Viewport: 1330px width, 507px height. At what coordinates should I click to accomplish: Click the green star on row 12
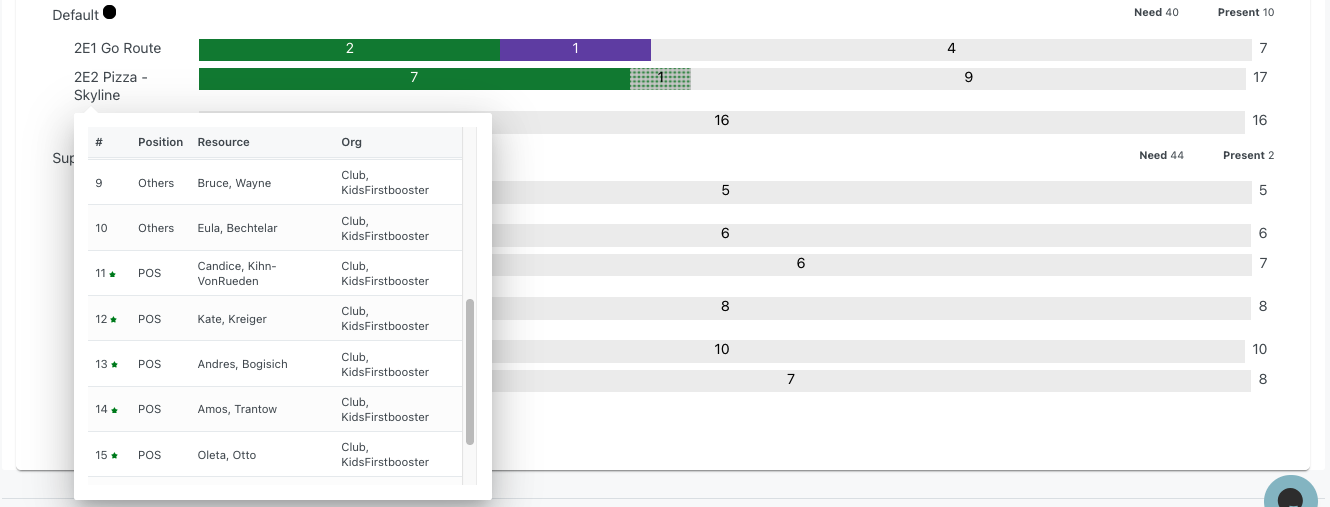coord(114,320)
